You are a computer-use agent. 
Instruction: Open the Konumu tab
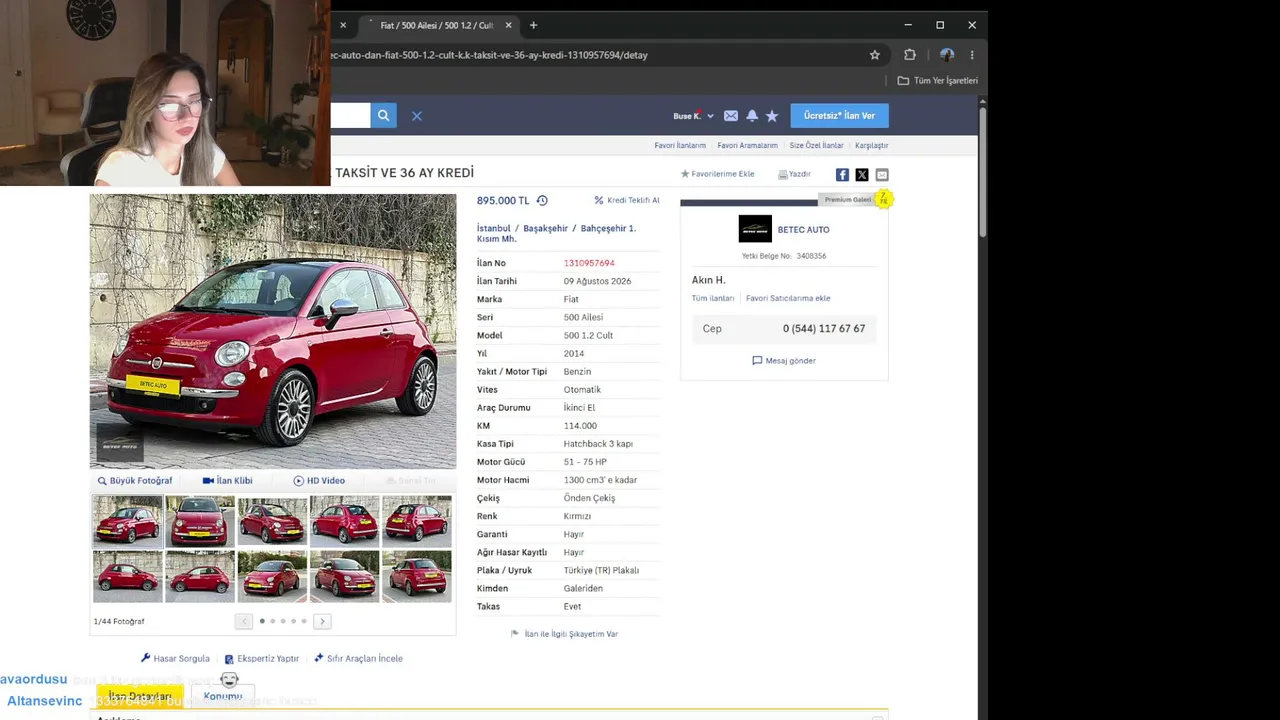[223, 696]
